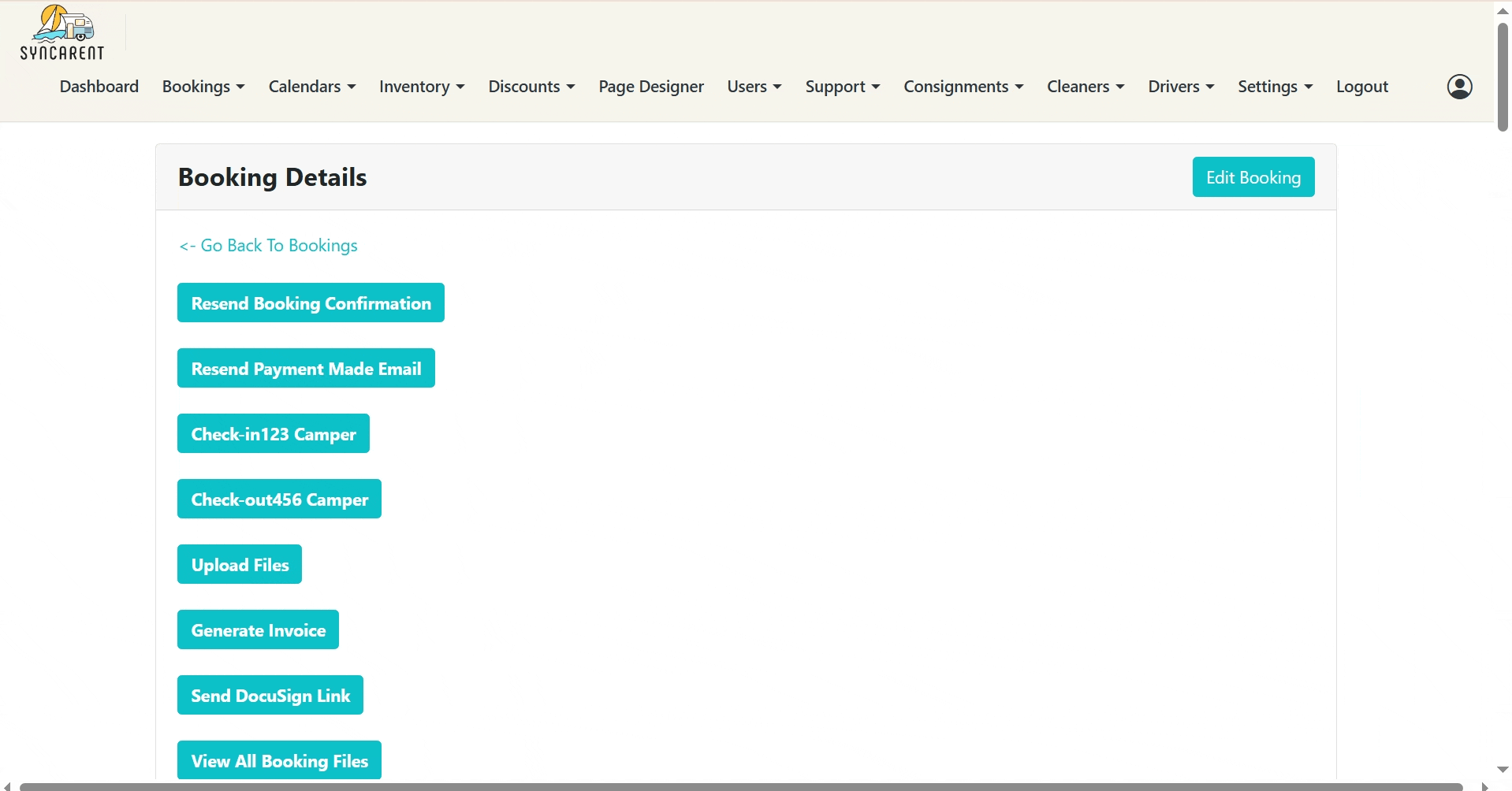Click the Check-out456 Camper button

click(279, 499)
